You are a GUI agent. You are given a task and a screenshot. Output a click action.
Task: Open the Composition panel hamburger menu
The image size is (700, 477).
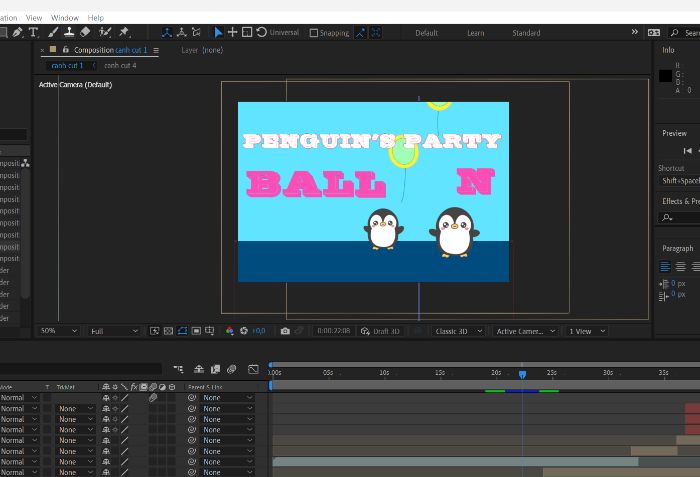156,50
